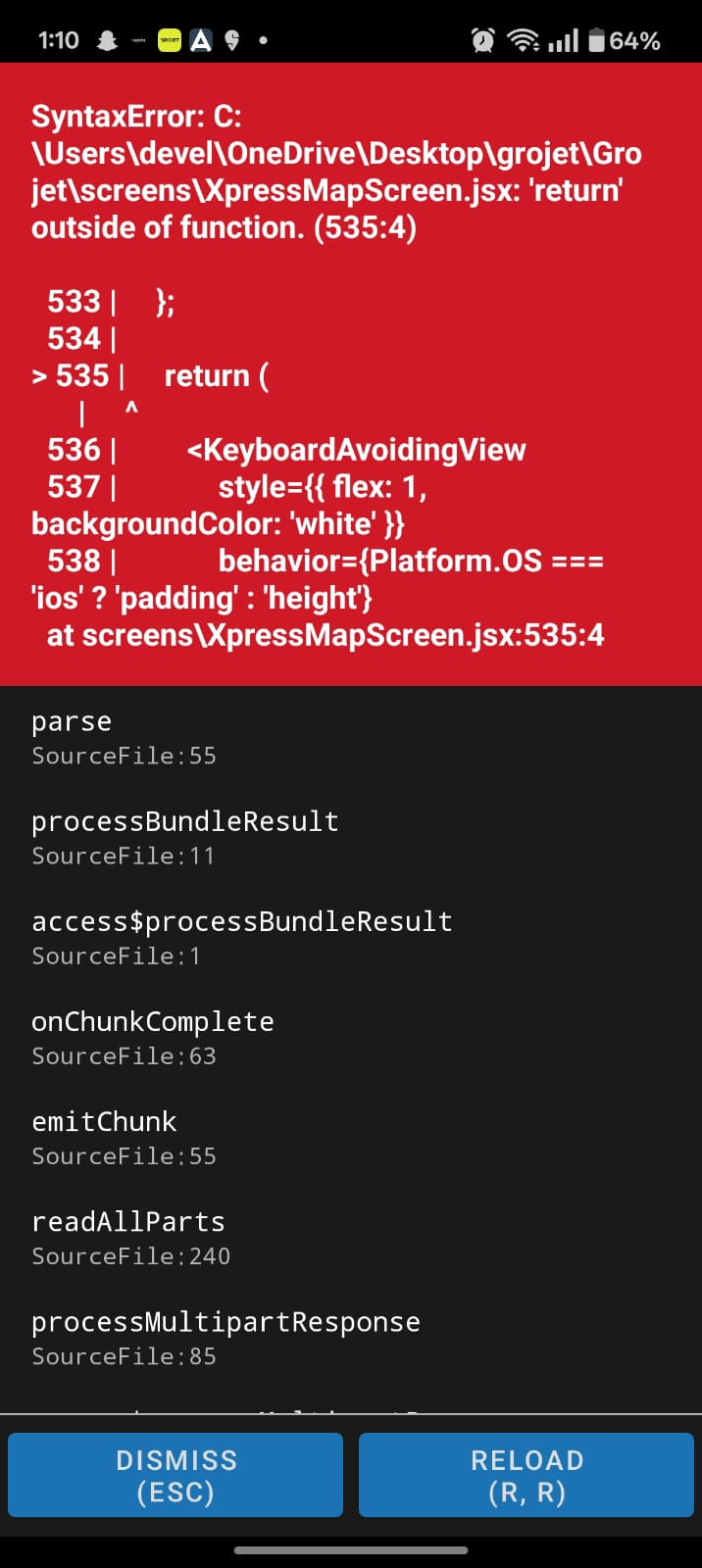Tap the location pin status icon
Image resolution: width=702 pixels, height=1568 pixels.
tap(232, 40)
